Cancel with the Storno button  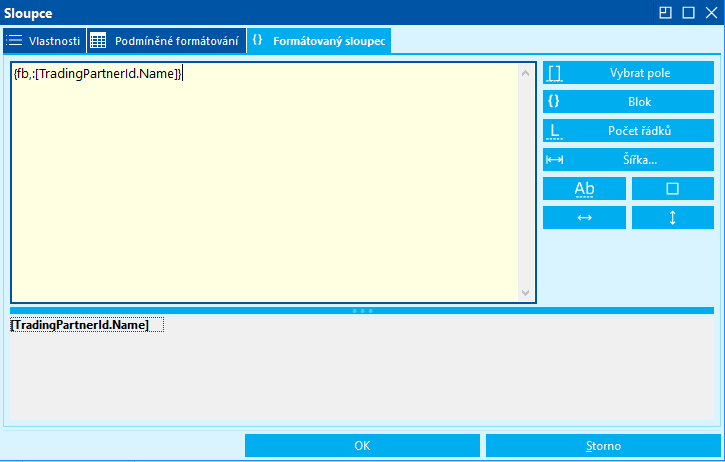tap(603, 445)
